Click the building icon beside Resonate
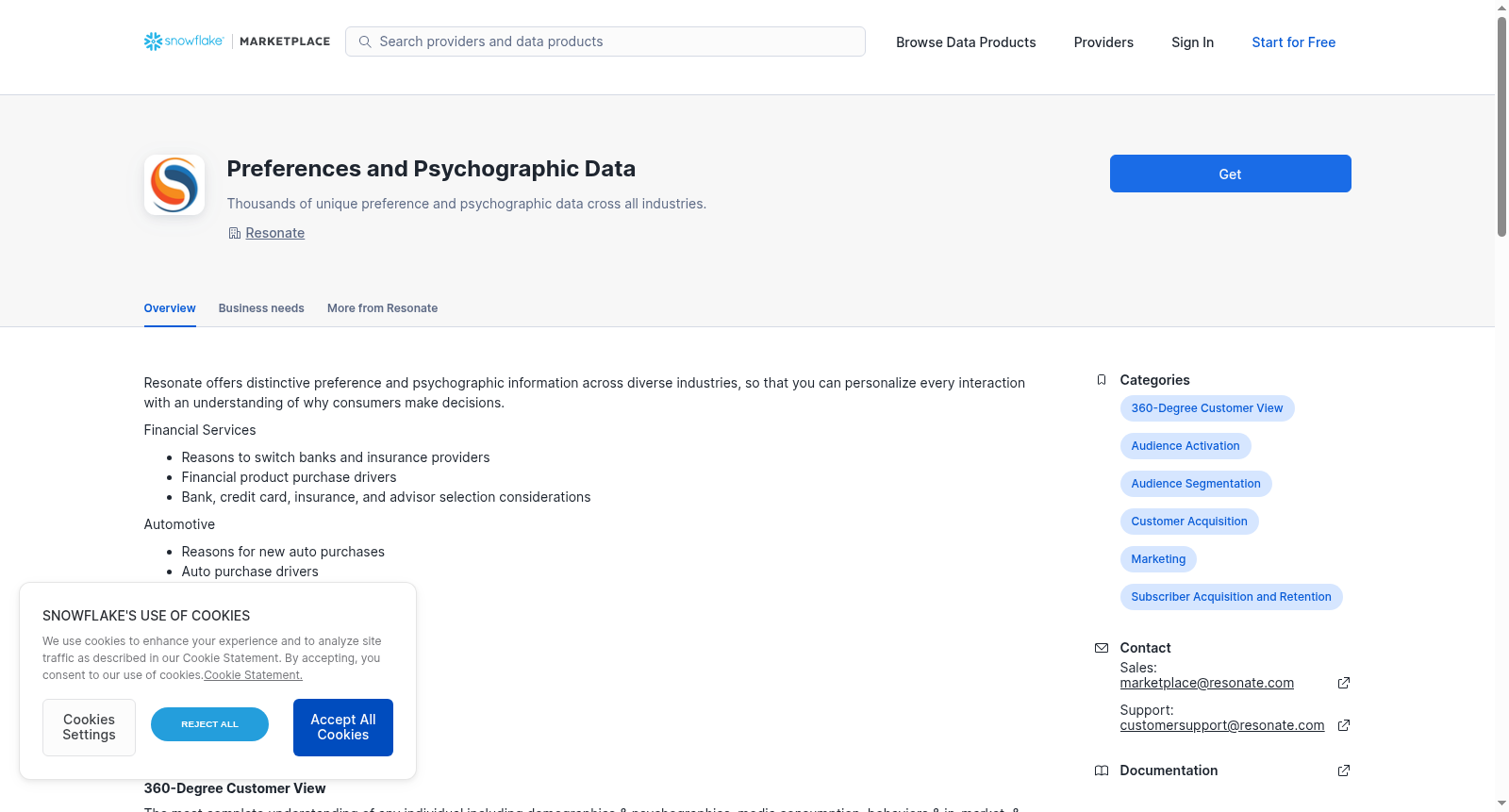Screen dimensions: 1509x812 pyautogui.click(x=234, y=233)
